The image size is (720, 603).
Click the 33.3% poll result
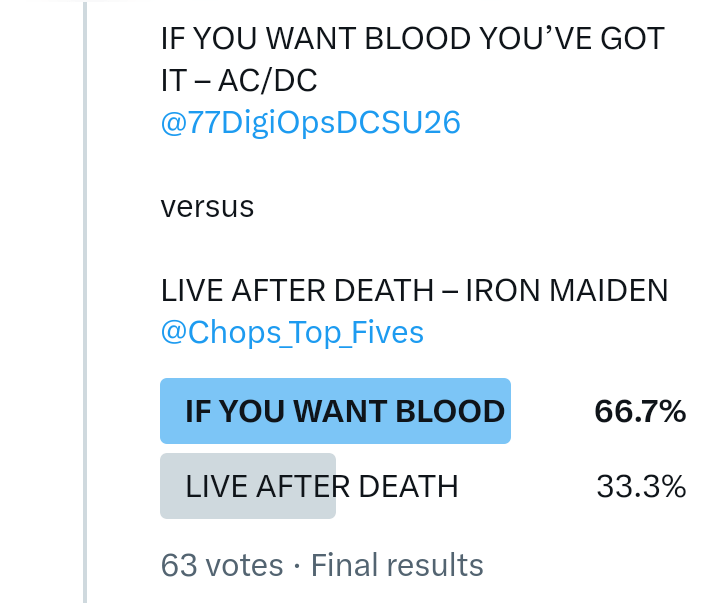click(641, 487)
